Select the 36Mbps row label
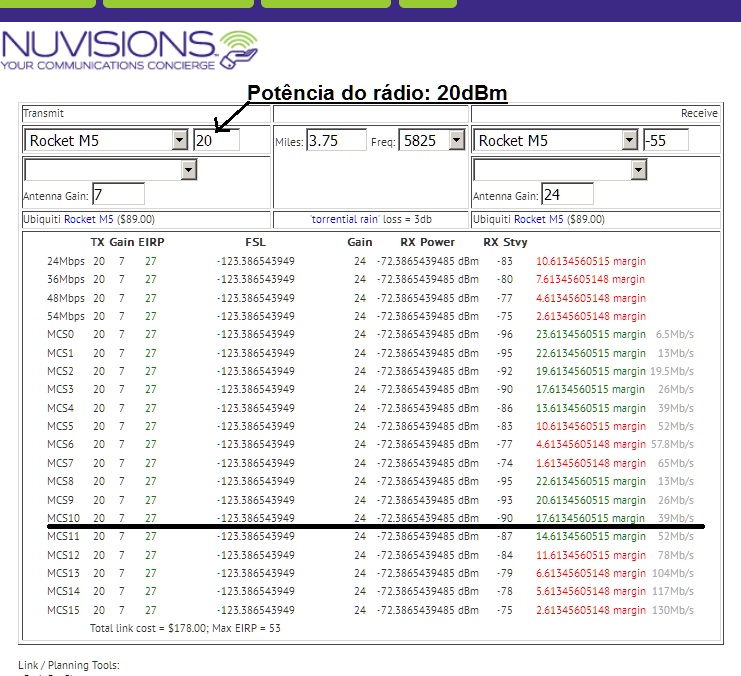 click(66, 279)
